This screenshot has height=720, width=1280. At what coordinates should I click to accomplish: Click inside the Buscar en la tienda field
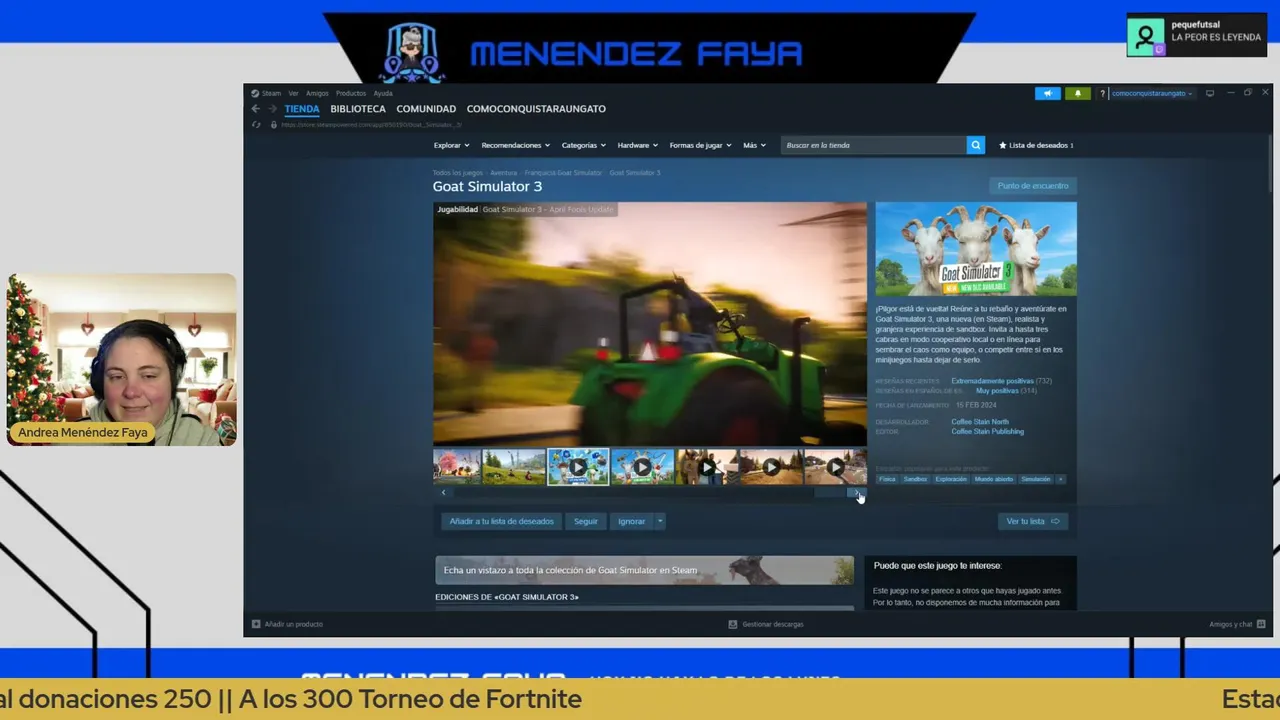tap(873, 145)
